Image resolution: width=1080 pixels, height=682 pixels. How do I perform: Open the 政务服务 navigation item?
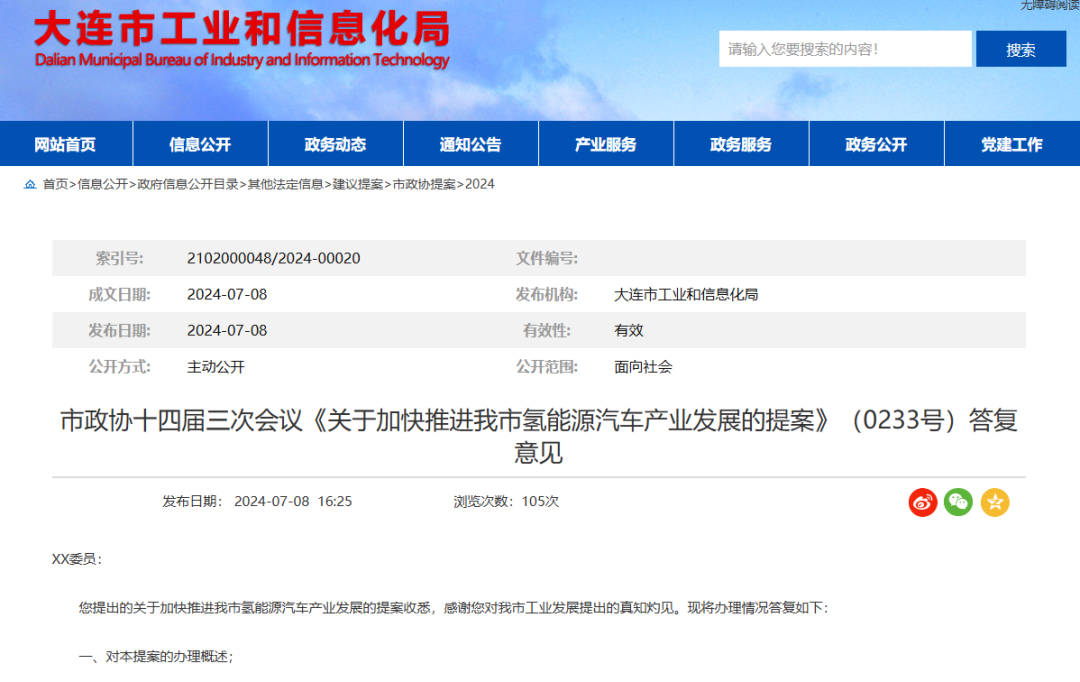point(740,144)
